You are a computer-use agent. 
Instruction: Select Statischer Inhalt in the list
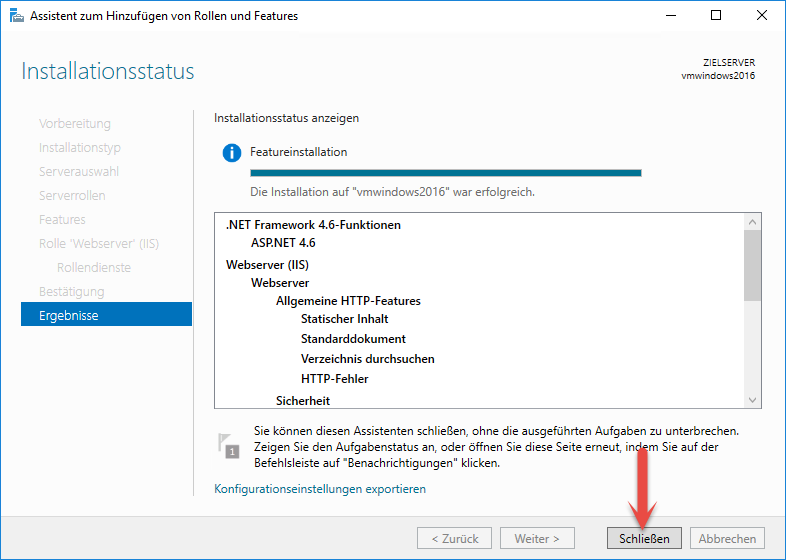tap(344, 319)
